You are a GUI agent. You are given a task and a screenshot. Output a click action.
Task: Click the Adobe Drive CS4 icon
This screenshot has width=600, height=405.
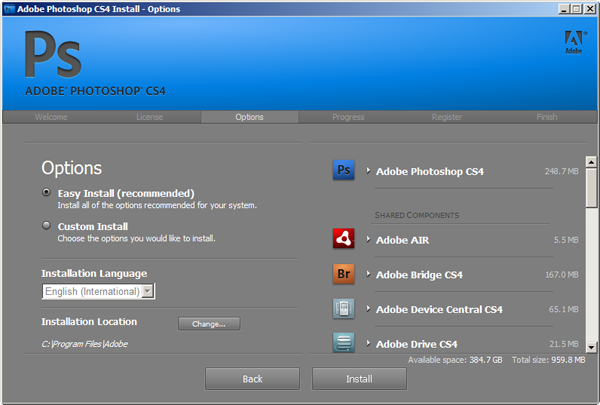344,343
